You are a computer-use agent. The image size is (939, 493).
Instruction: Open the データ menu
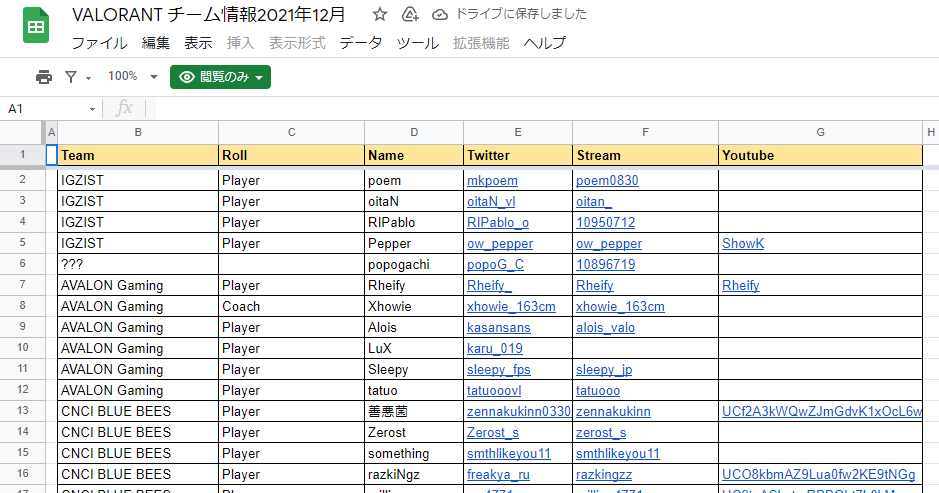[361, 43]
